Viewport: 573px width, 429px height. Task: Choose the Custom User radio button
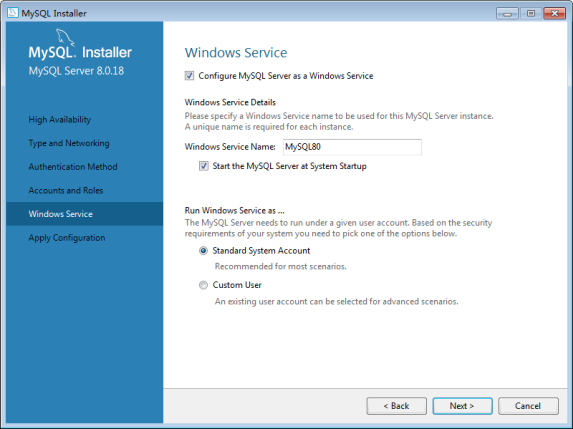pos(204,285)
